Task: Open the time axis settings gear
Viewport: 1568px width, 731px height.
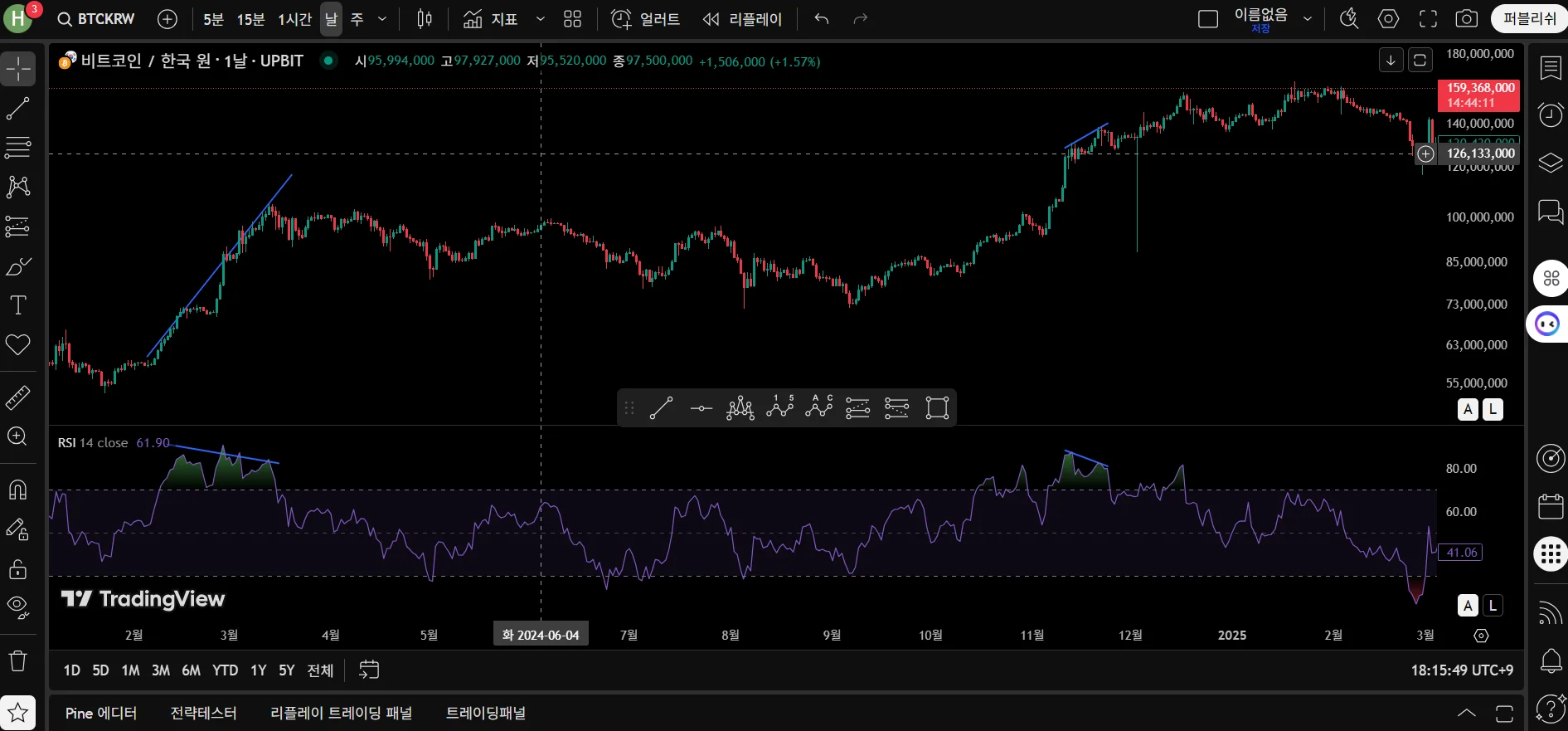Action: point(1482,636)
